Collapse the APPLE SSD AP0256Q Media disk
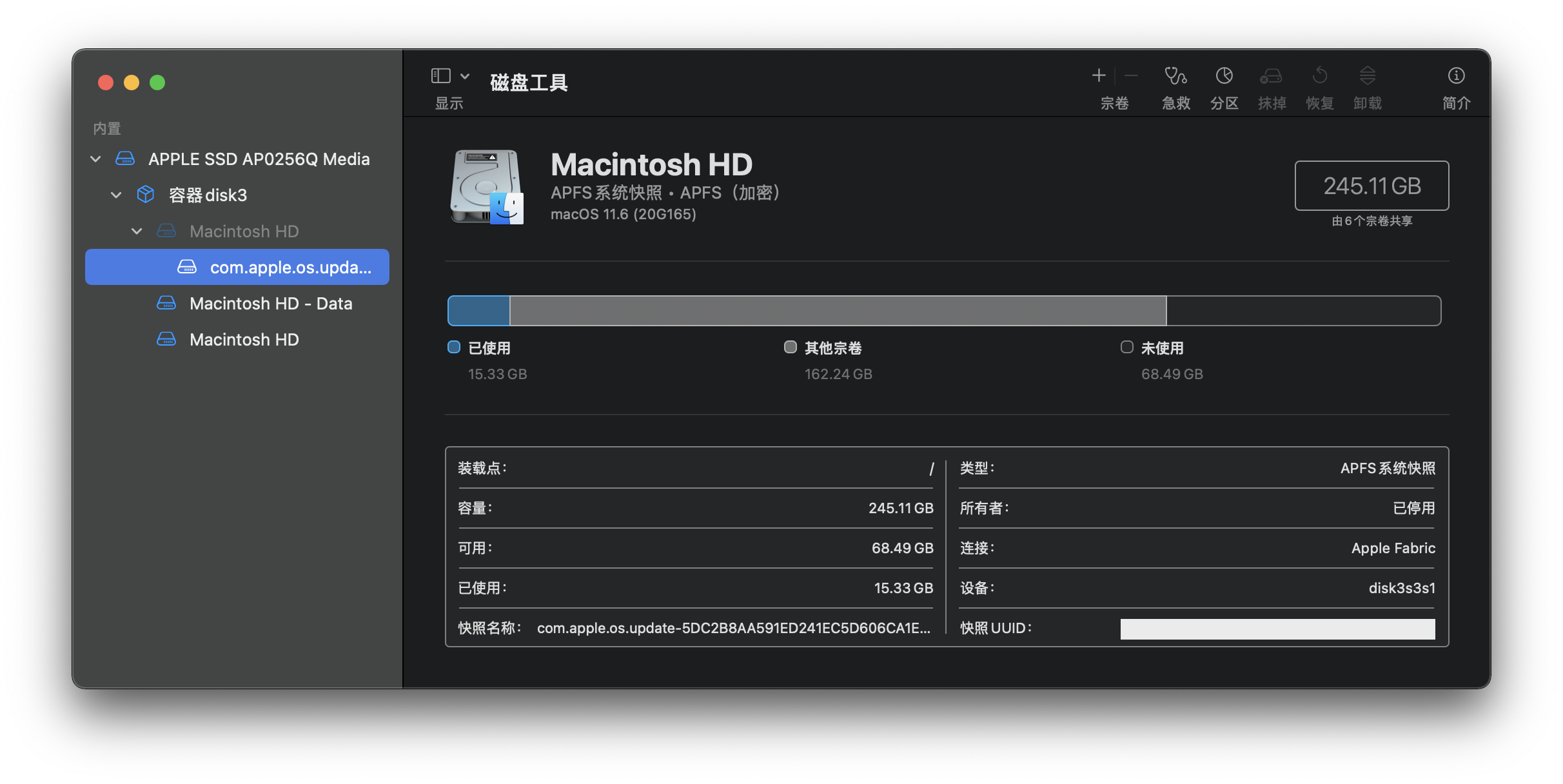The image size is (1563, 784). click(95, 159)
